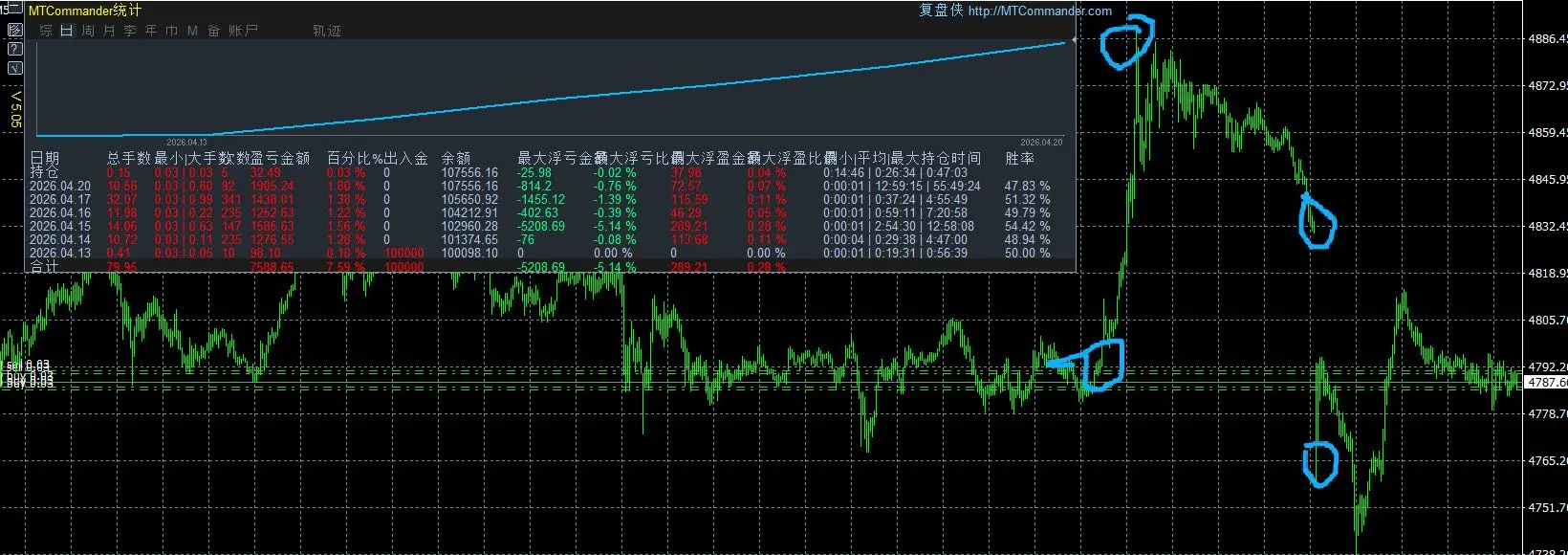
Task: Click the floating loss value -402.63
Action: point(538,213)
